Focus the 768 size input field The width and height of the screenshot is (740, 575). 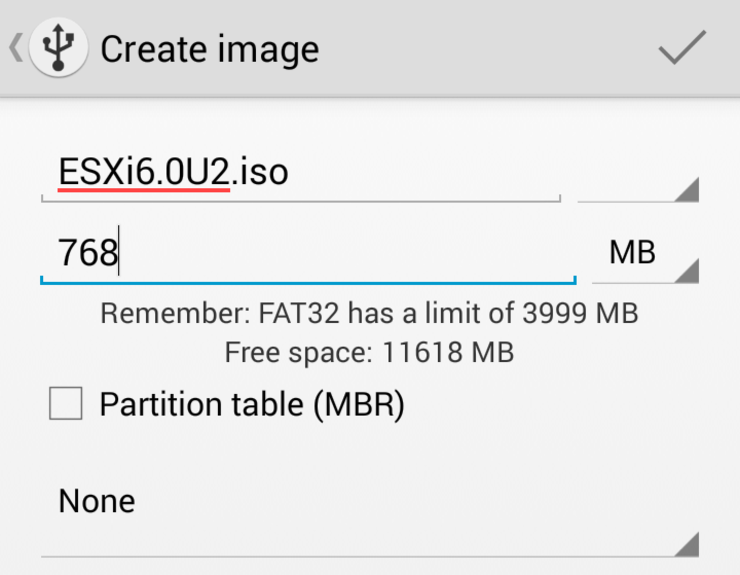point(308,254)
